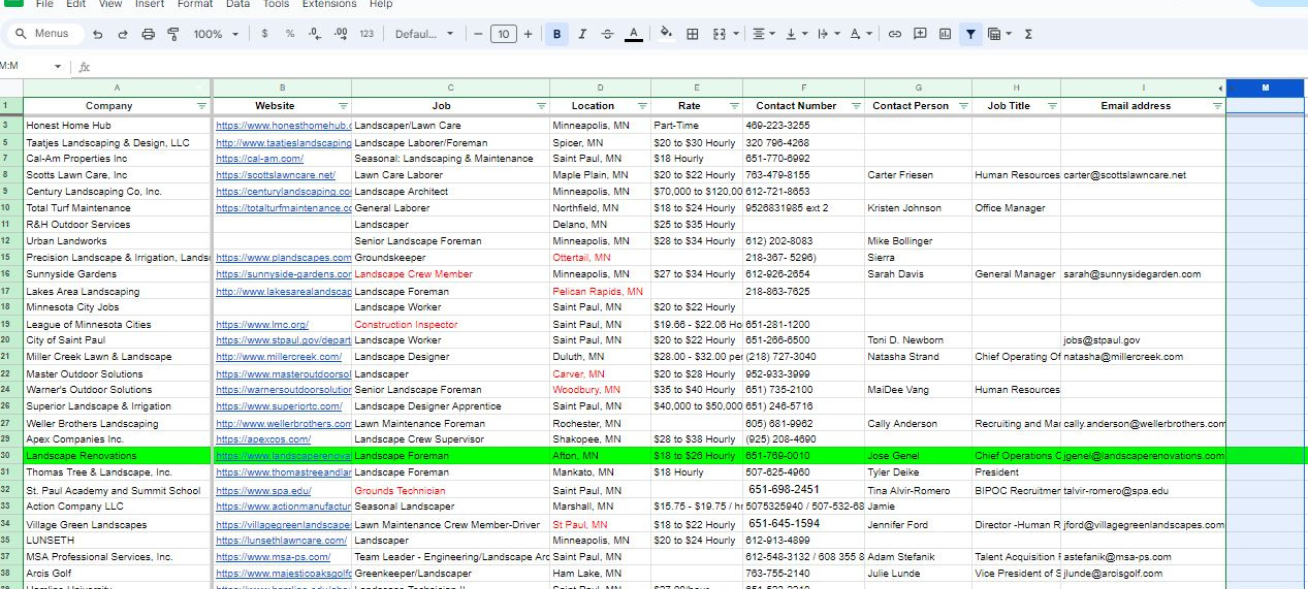The height and width of the screenshot is (589, 1308).
Task: Open the font family dropdown
Action: (424, 34)
